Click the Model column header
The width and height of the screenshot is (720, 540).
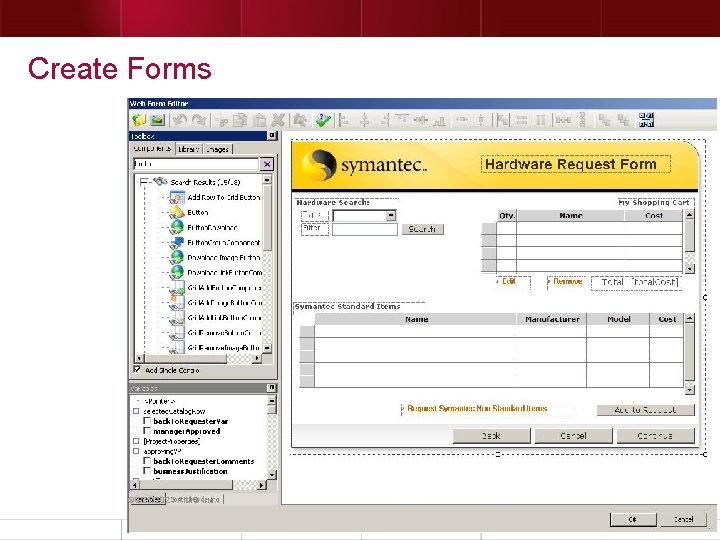tap(619, 319)
